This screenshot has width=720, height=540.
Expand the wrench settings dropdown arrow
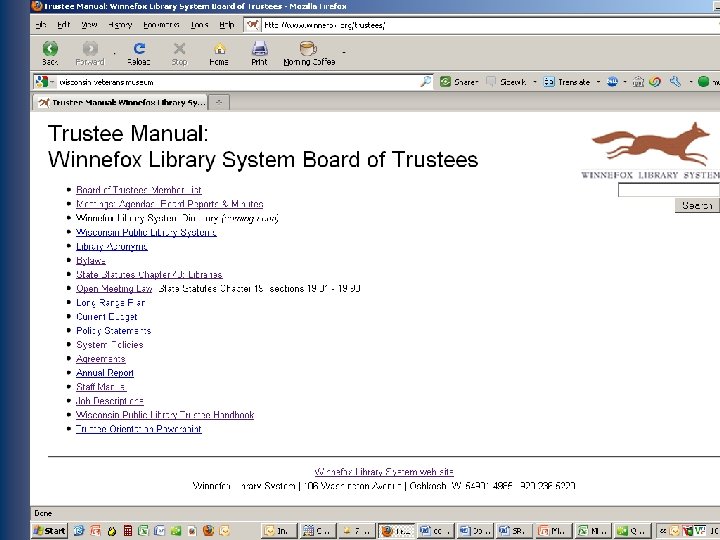[690, 82]
